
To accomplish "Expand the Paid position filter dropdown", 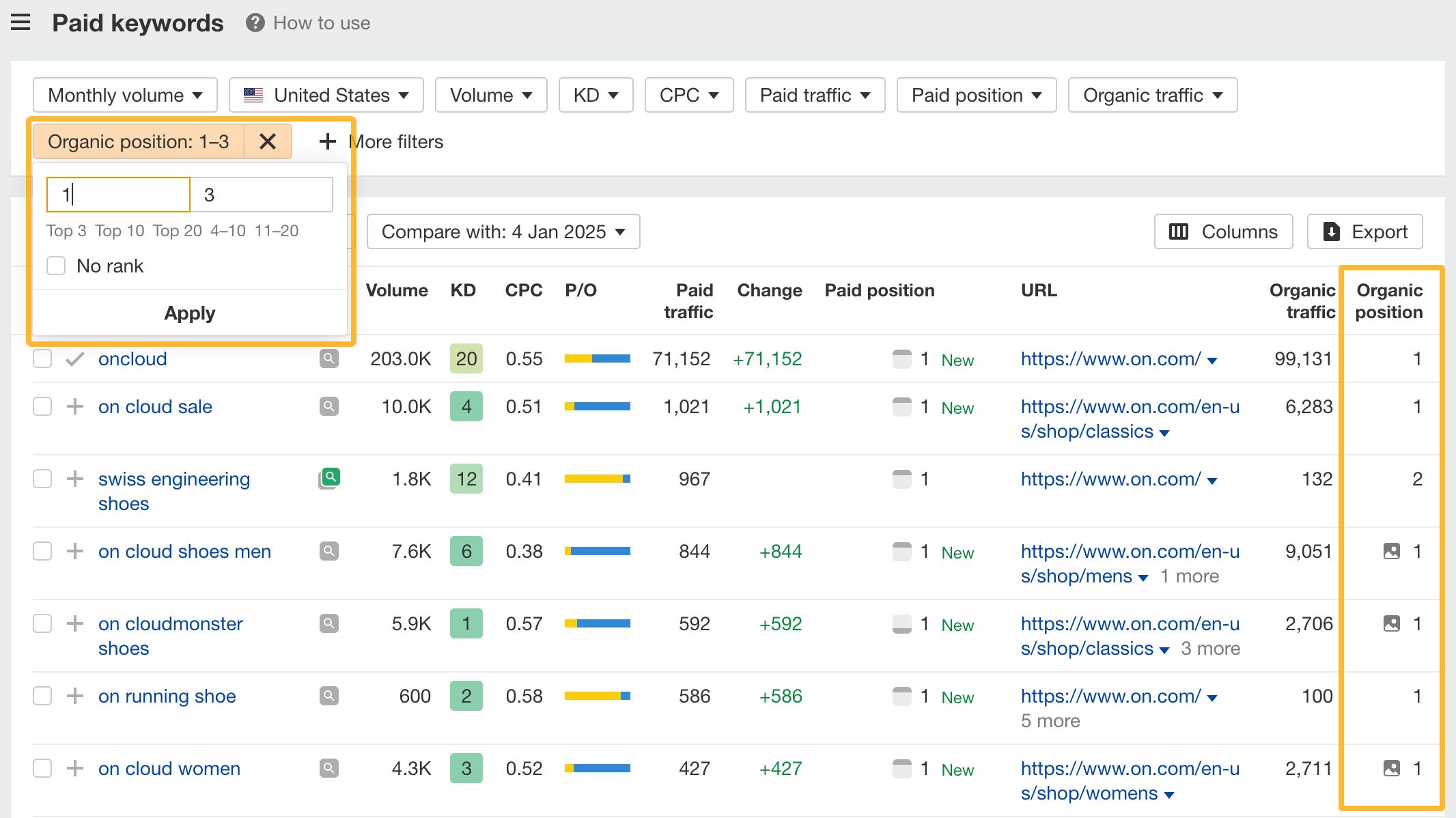I will (976, 95).
